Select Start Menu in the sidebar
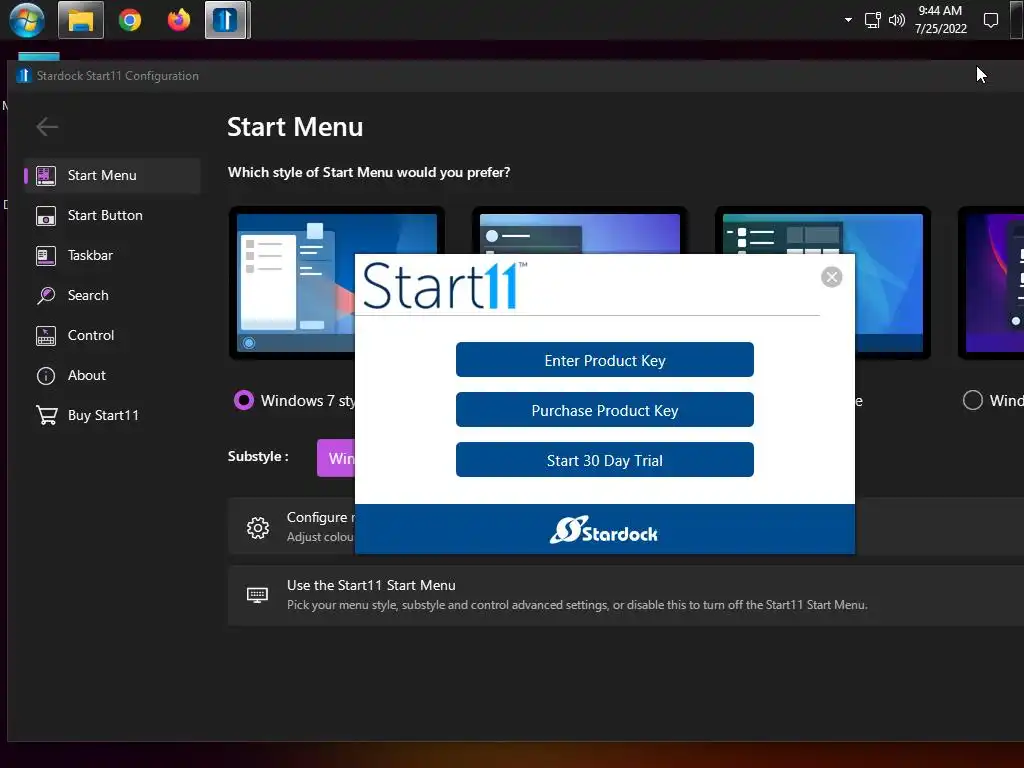1024x768 pixels. pyautogui.click(x=112, y=175)
